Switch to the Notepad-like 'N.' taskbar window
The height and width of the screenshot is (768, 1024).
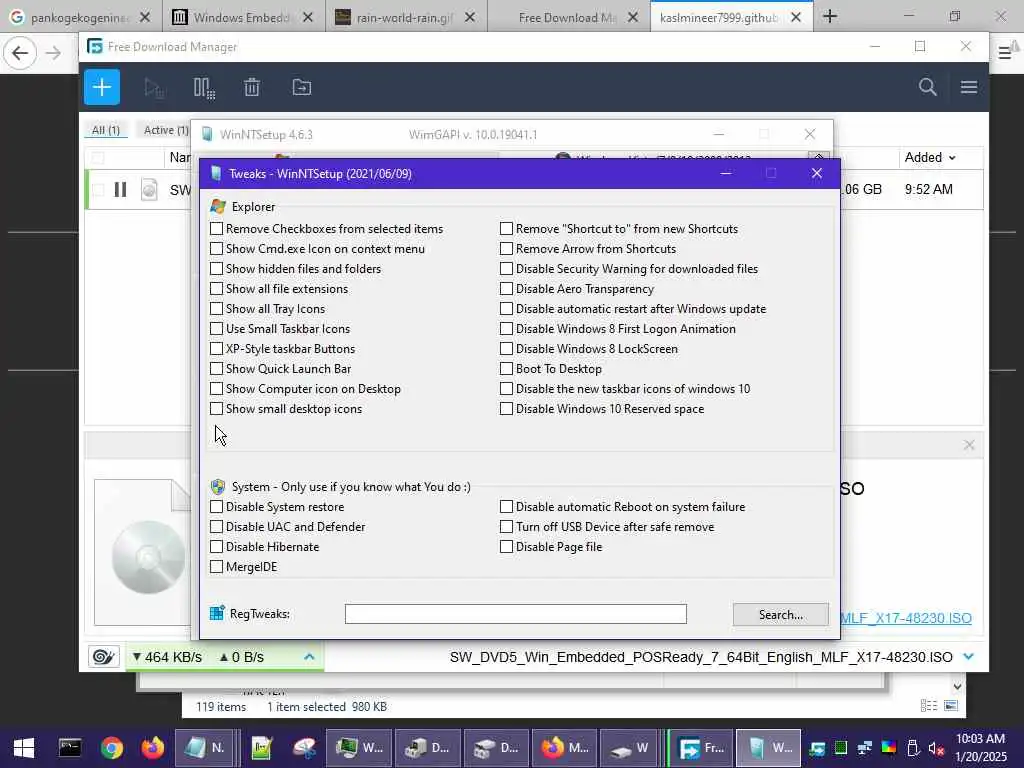click(204, 748)
